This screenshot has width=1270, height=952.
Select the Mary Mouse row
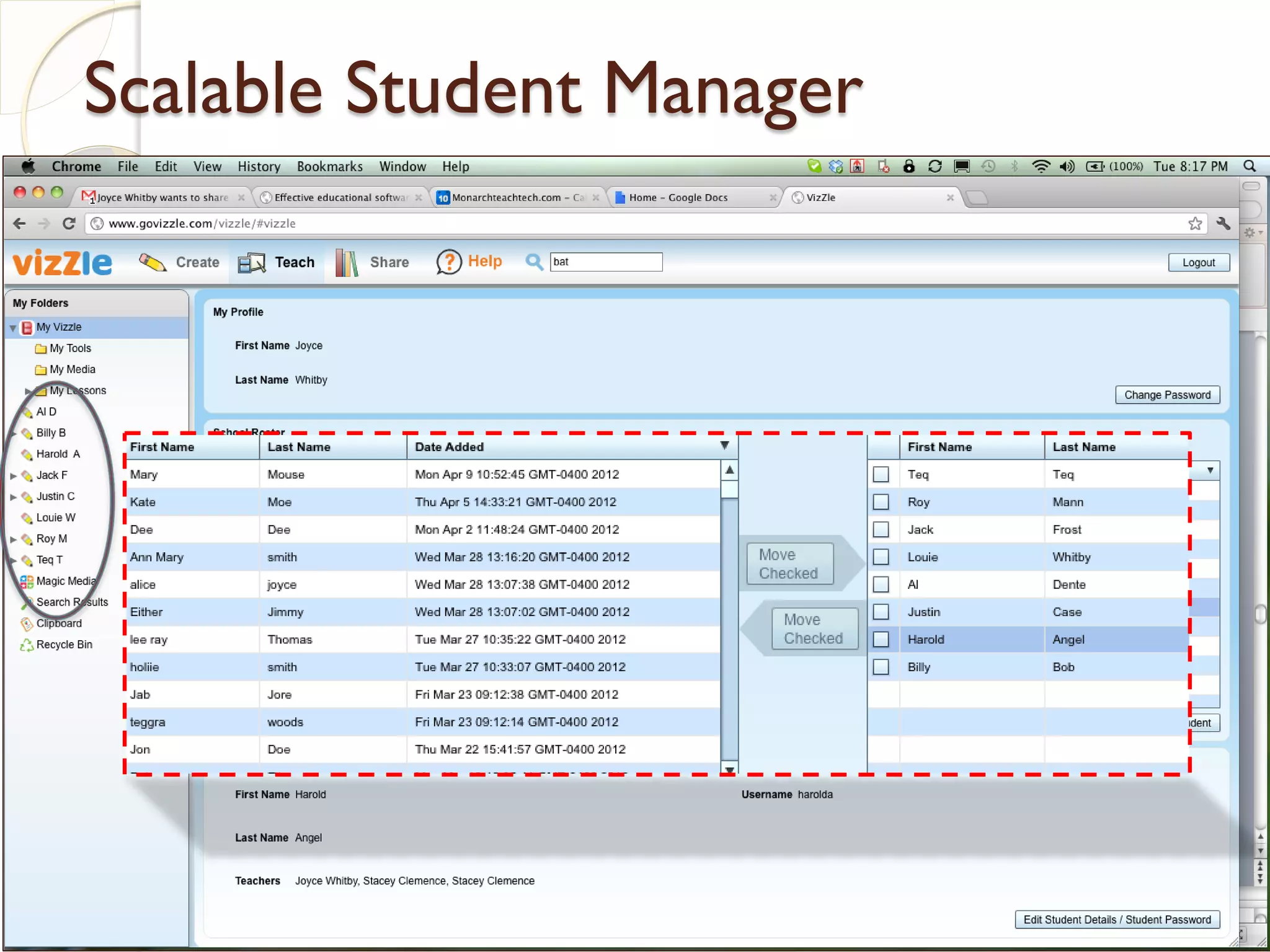(424, 475)
